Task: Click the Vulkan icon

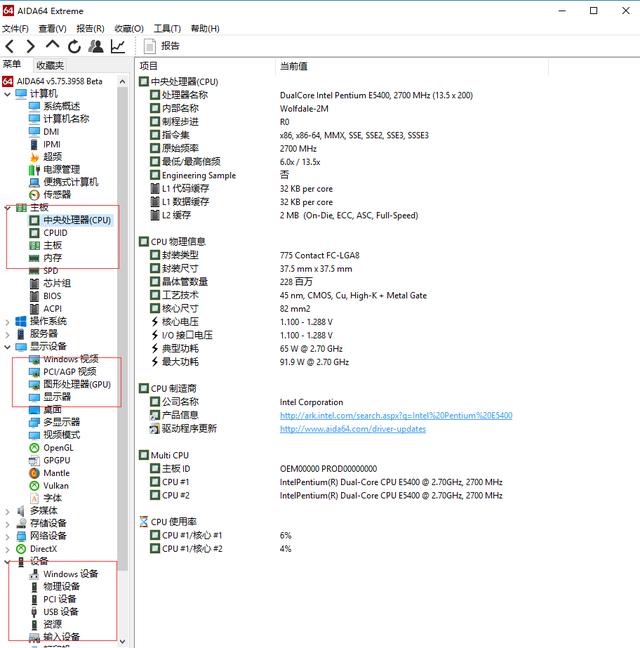Action: tap(35, 486)
